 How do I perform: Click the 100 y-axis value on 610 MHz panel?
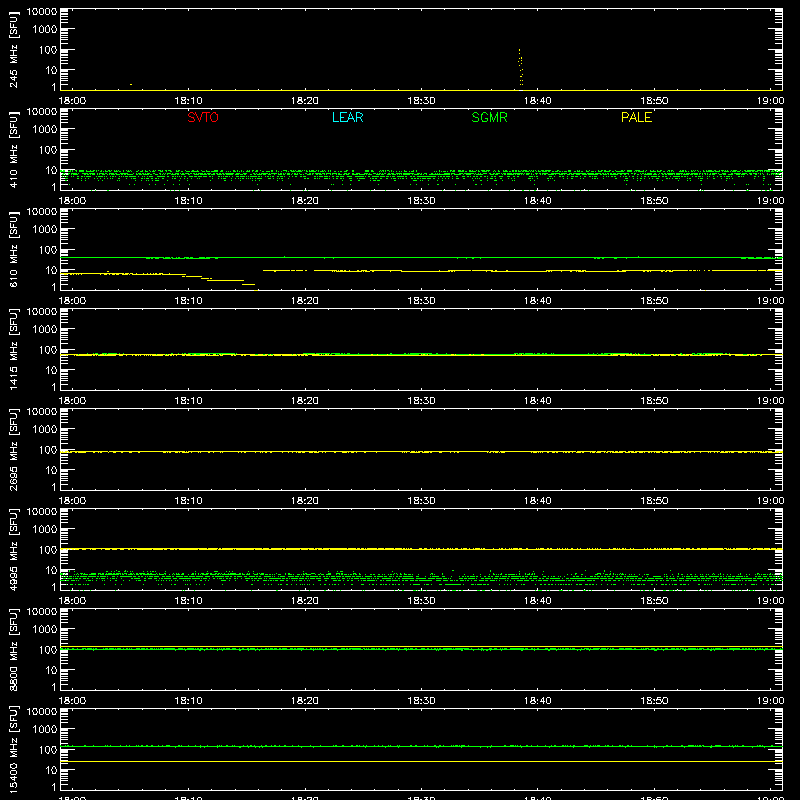pyautogui.click(x=48, y=250)
